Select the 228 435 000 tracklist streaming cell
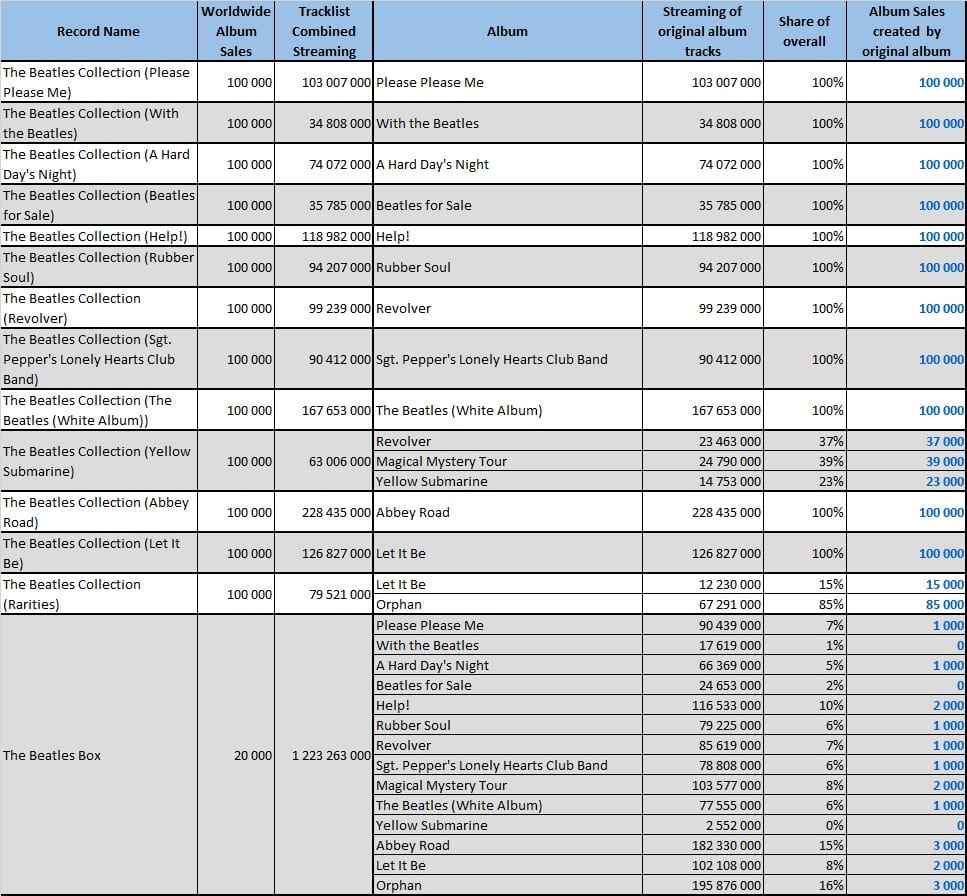Viewport: 967px width, 896px height. [x=324, y=512]
